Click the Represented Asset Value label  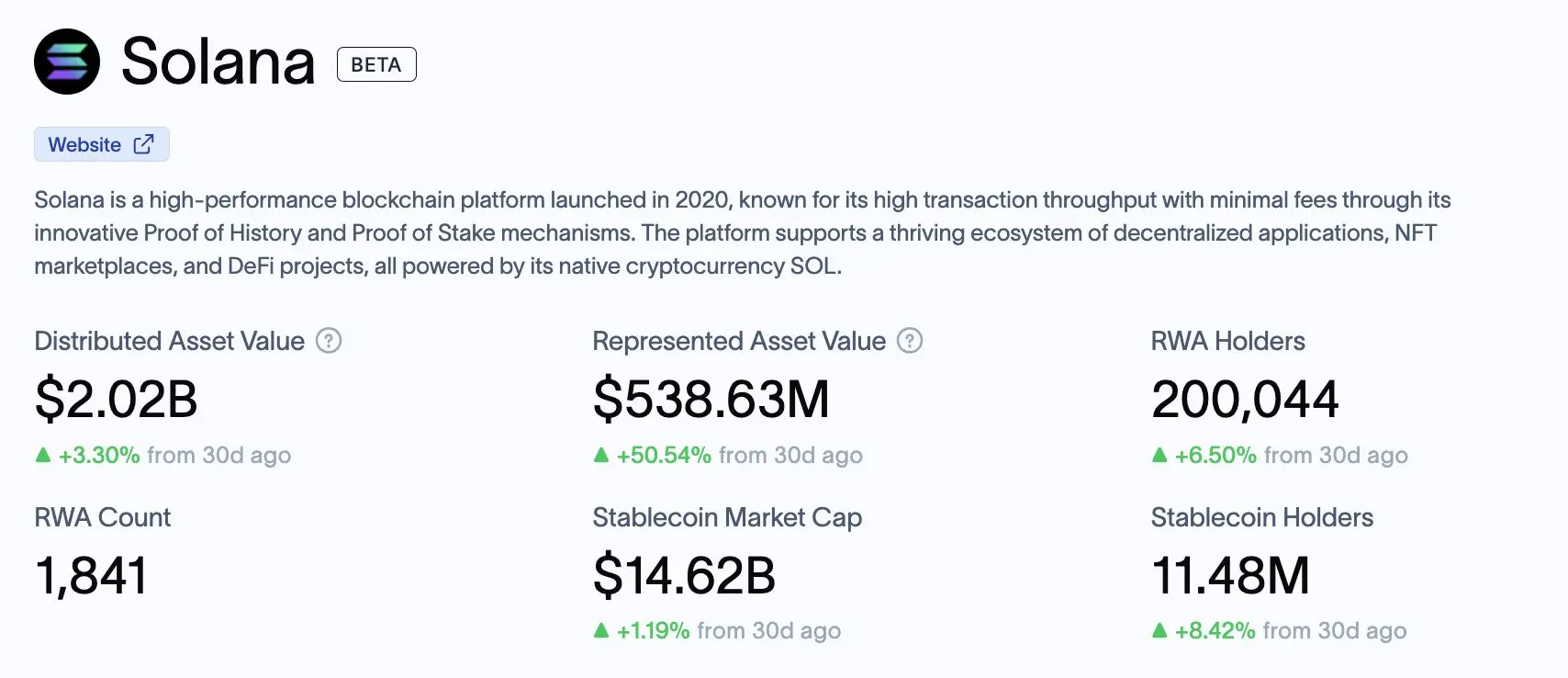pos(739,341)
